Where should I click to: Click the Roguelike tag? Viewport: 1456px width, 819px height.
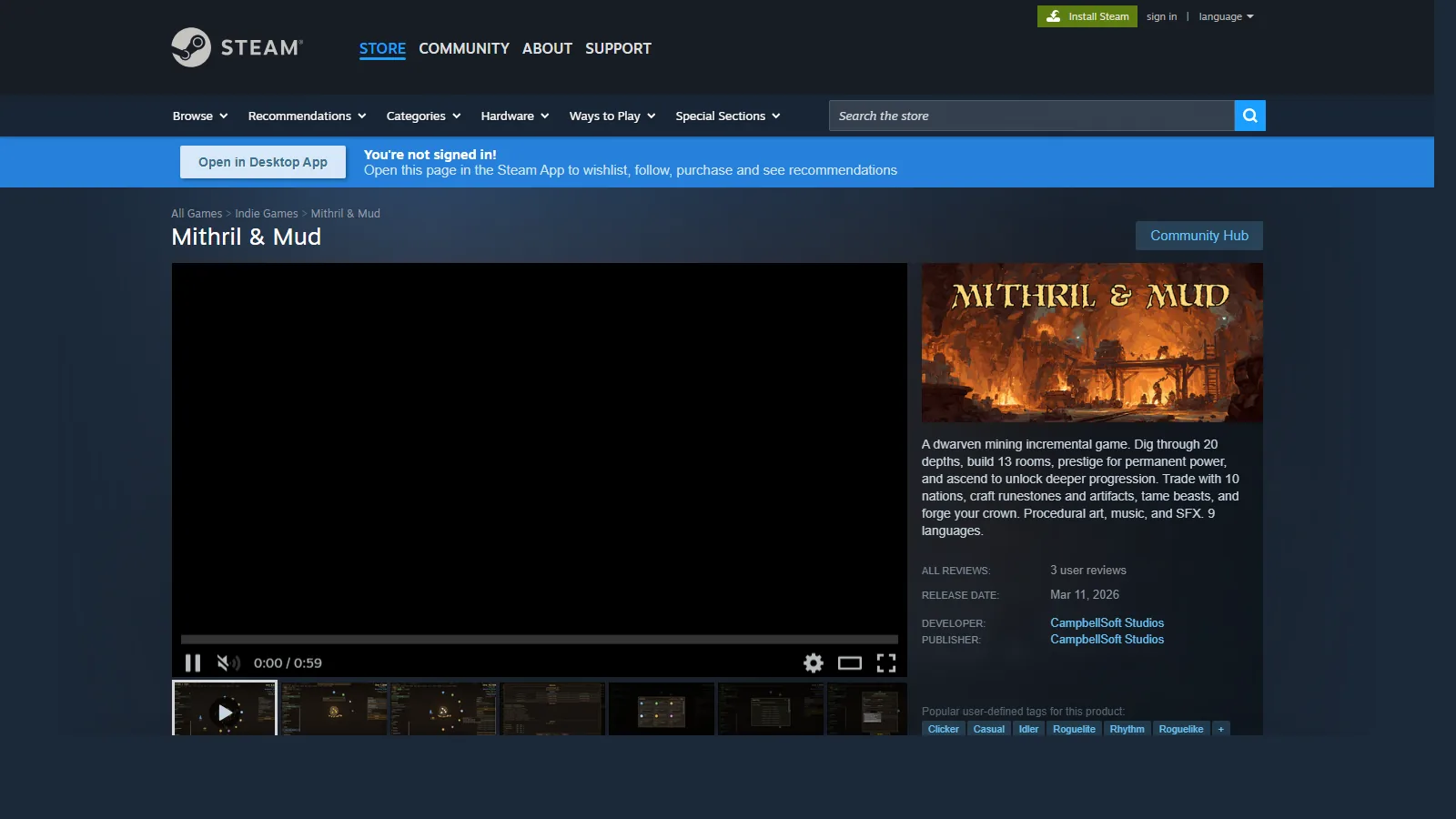click(x=1181, y=729)
